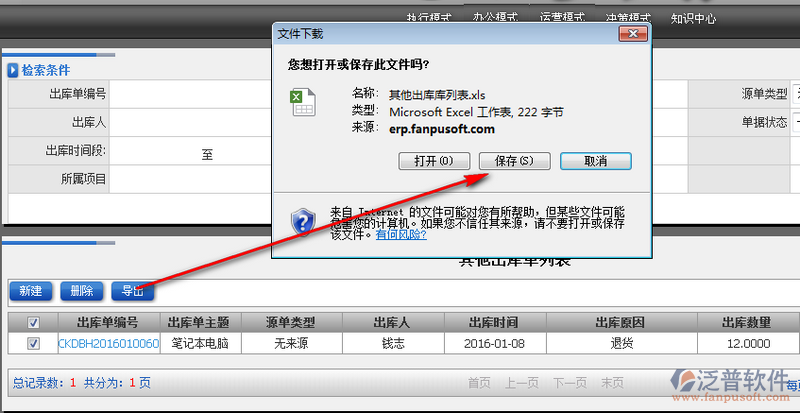Click the 12.0000 quantity cell
Screen dimensions: 800x413
[x=748, y=344]
